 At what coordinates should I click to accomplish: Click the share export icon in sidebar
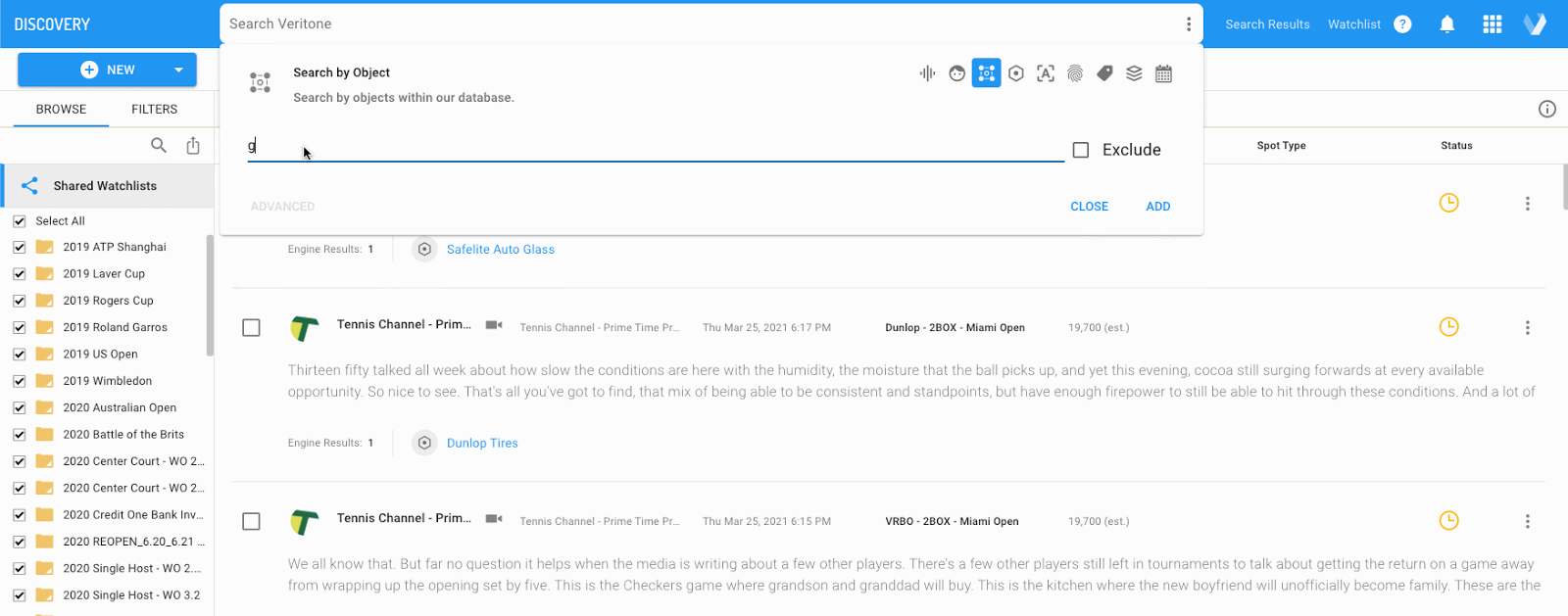(193, 146)
